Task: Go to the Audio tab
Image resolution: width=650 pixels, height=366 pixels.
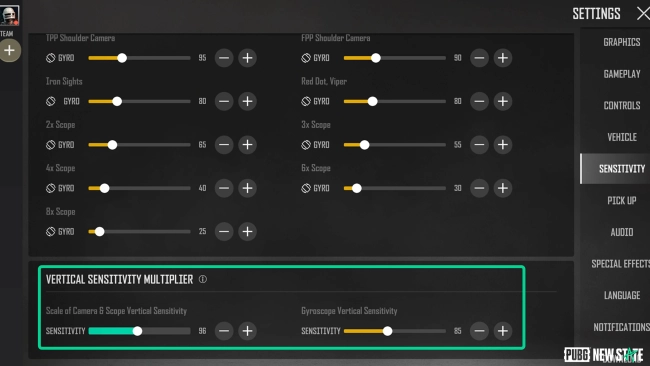Action: (621, 232)
